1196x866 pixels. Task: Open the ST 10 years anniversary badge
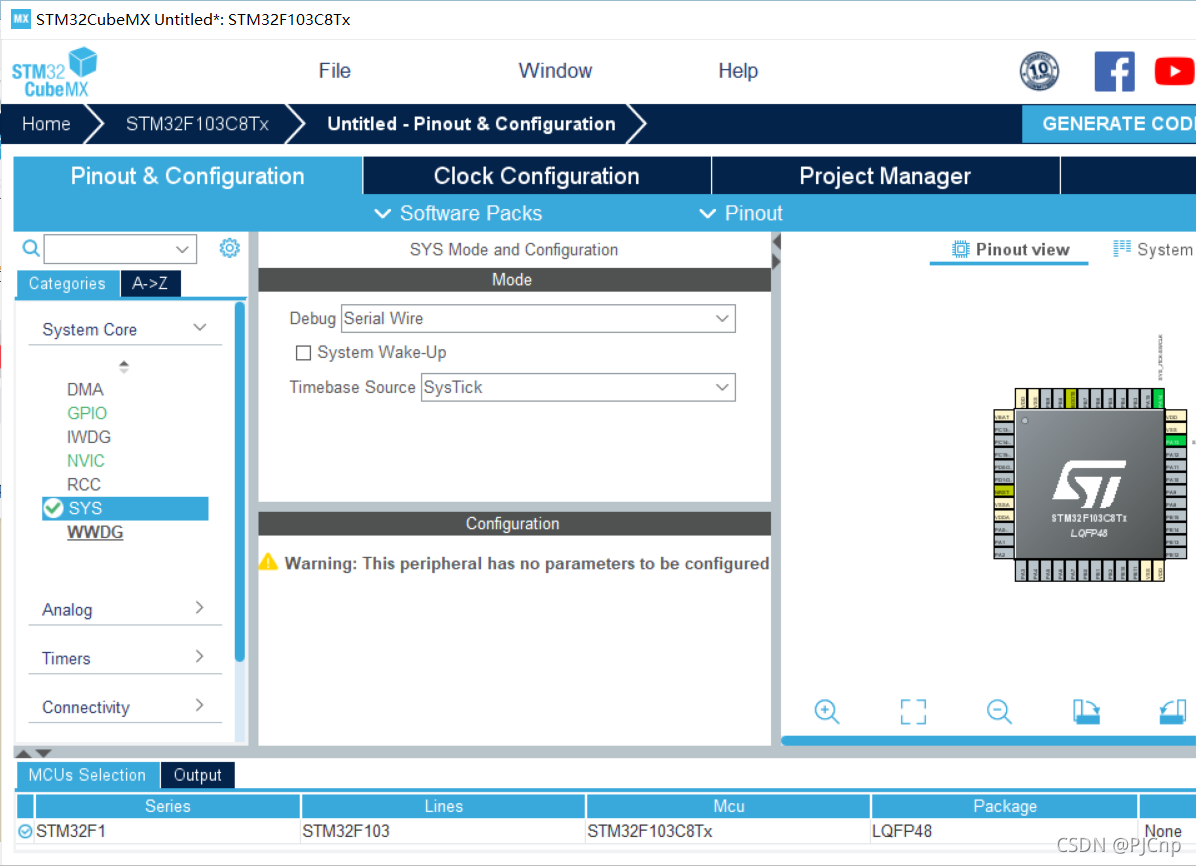pos(1039,71)
